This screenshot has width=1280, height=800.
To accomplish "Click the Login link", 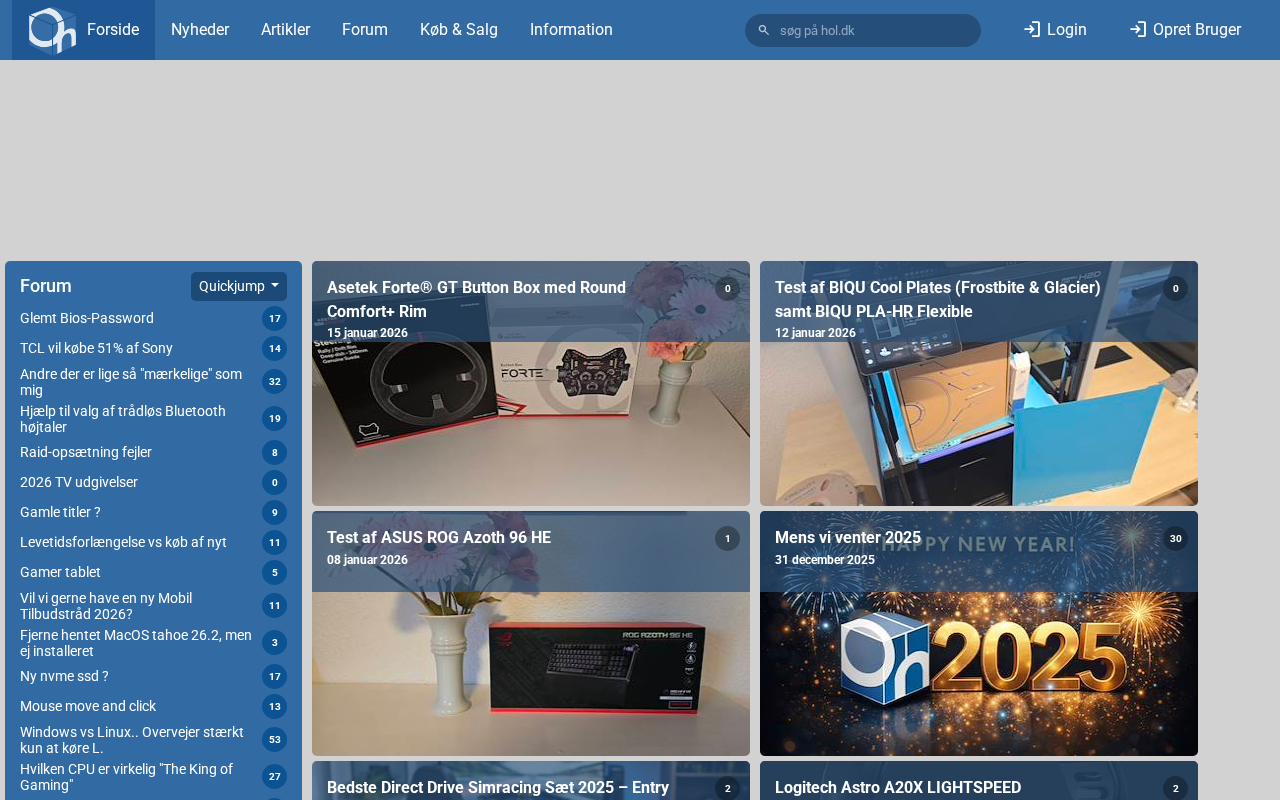I will click(x=1055, y=30).
